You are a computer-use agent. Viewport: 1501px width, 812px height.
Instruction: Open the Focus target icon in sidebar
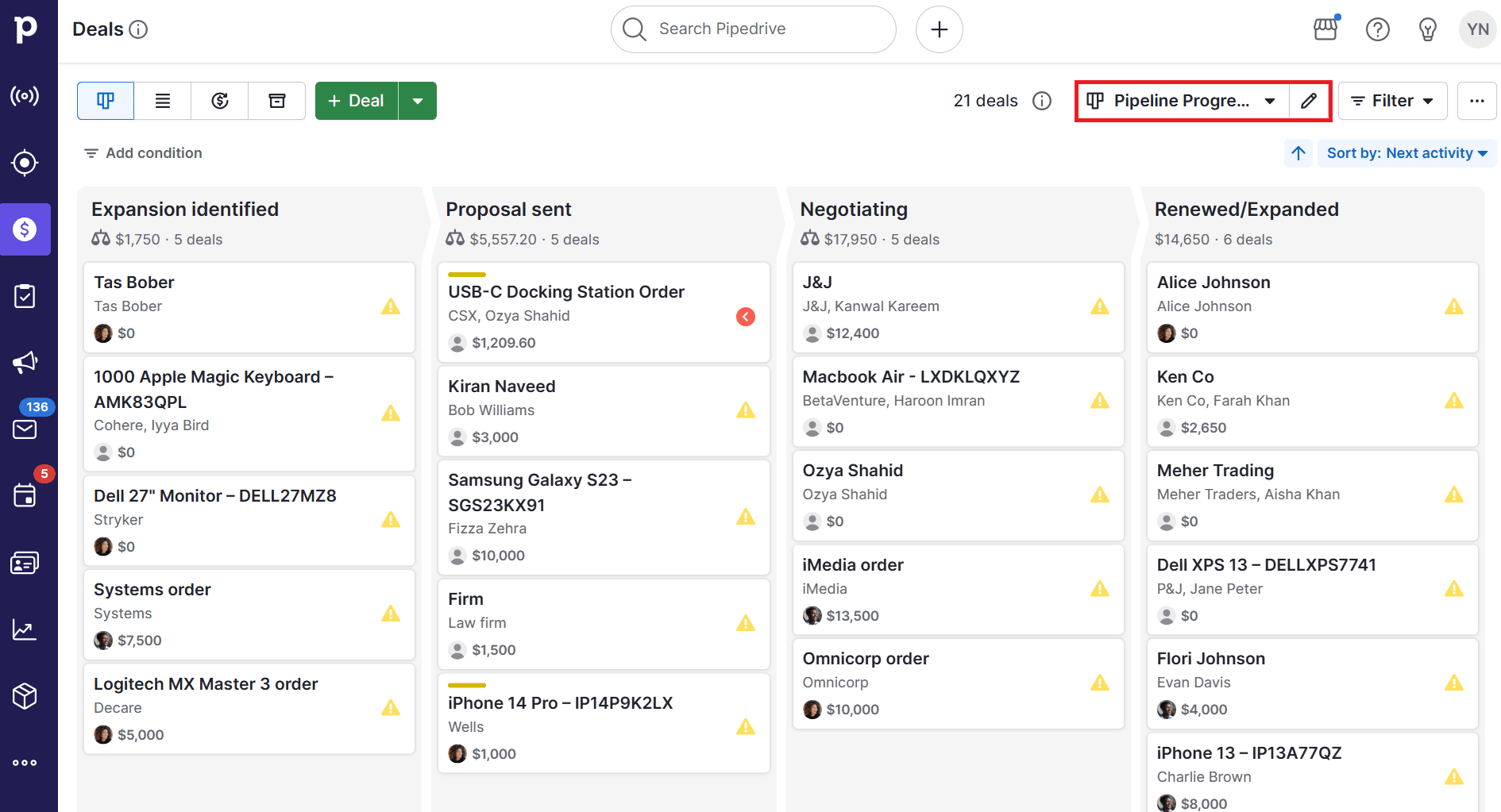25,163
